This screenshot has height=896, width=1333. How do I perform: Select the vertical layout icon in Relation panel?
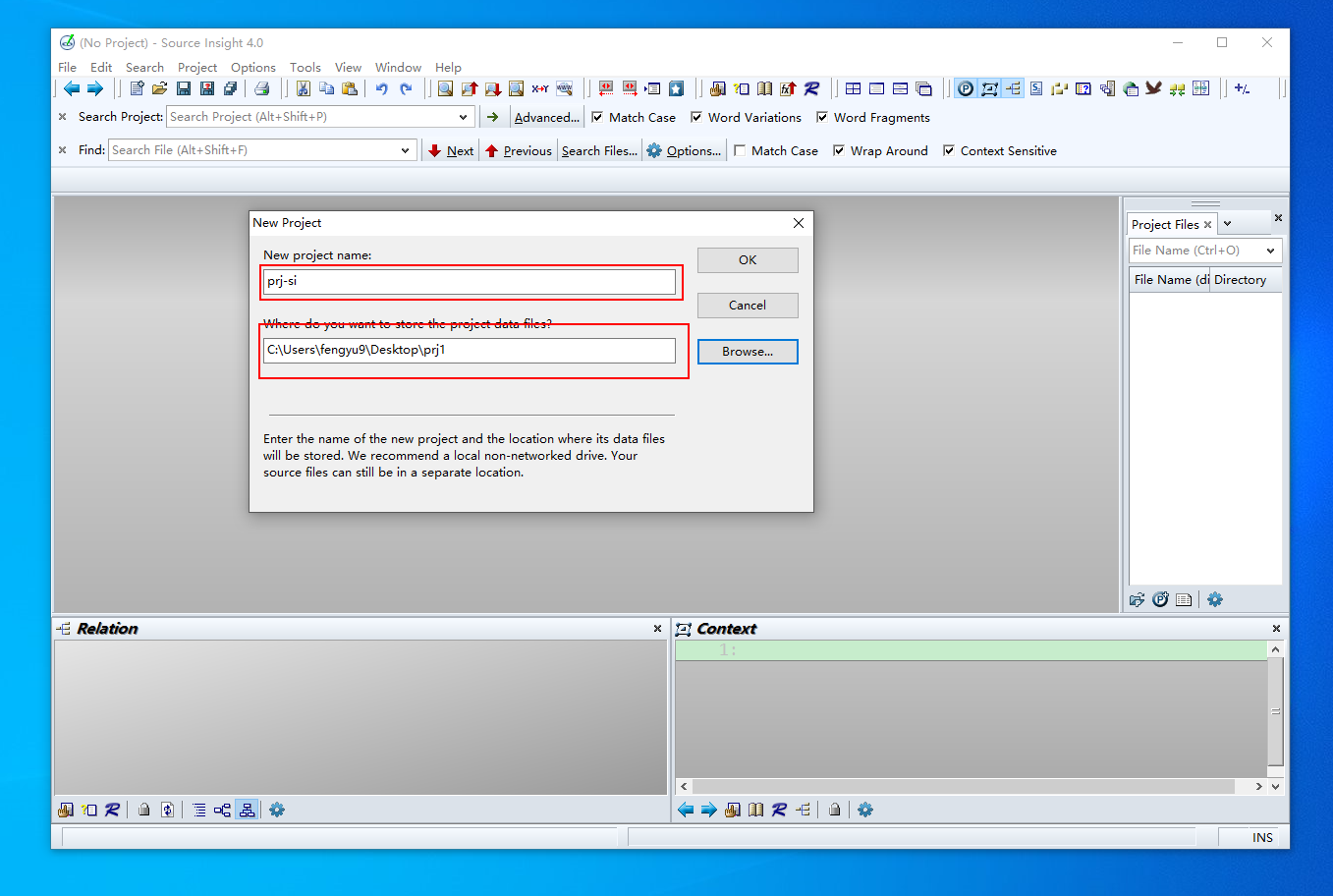coord(247,810)
